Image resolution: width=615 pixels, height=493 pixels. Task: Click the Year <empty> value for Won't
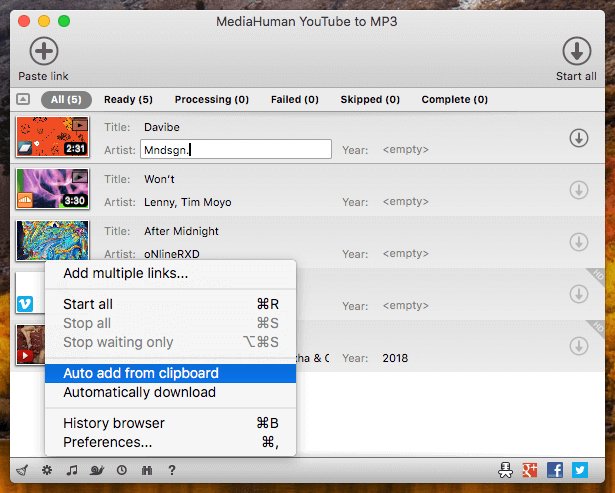point(406,202)
